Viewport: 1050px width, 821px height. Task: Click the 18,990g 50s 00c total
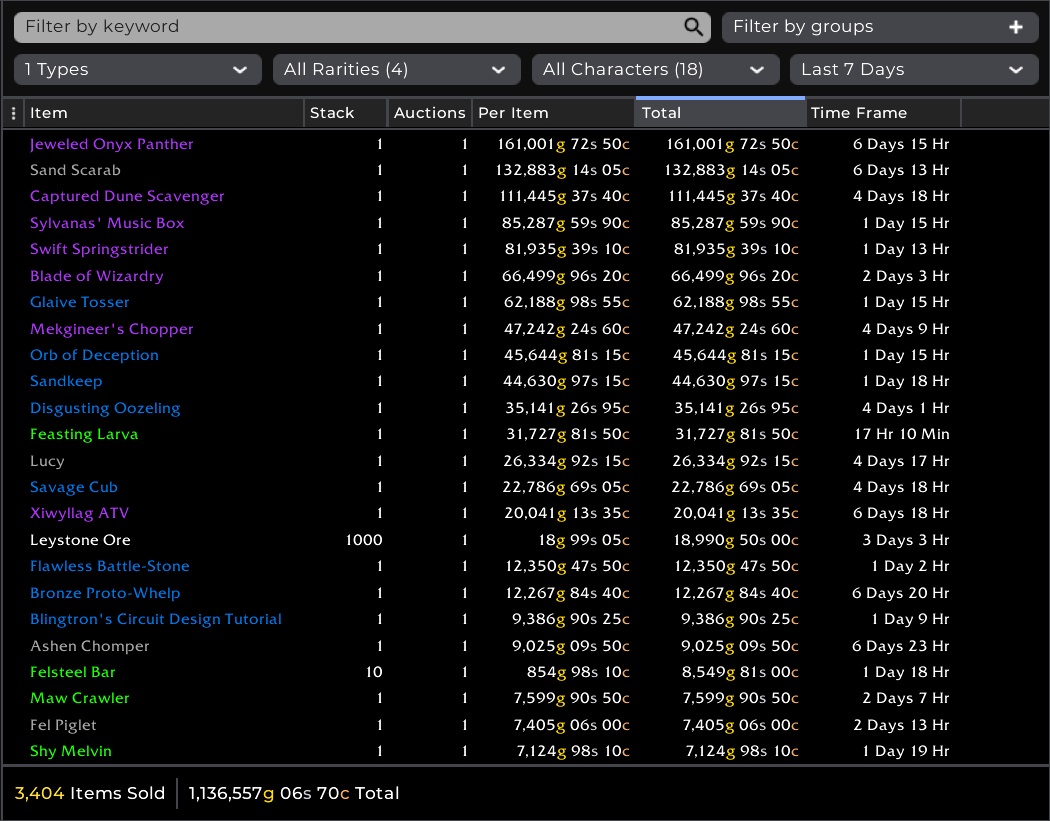click(x=736, y=540)
